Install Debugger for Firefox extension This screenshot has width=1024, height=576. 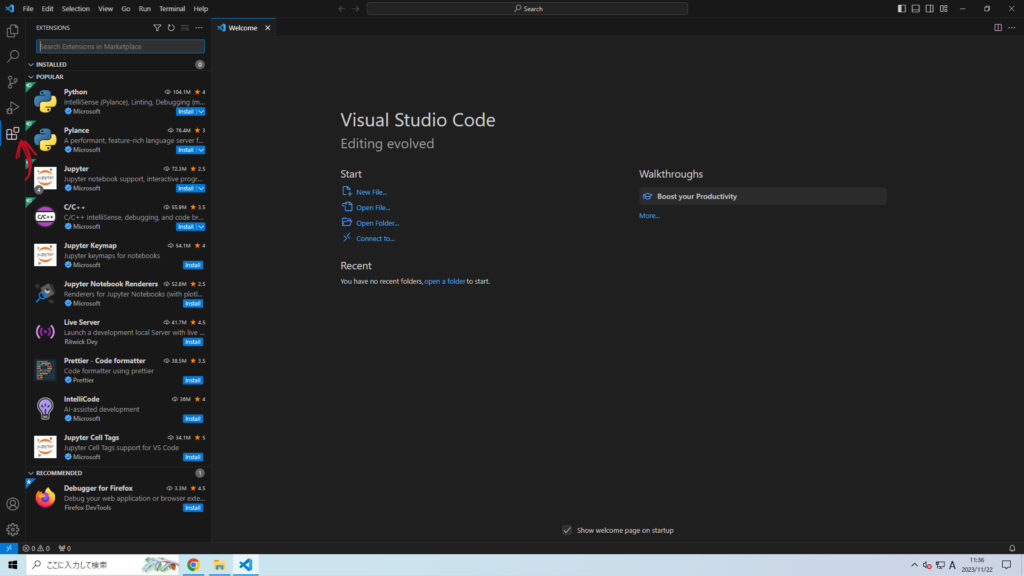193,508
